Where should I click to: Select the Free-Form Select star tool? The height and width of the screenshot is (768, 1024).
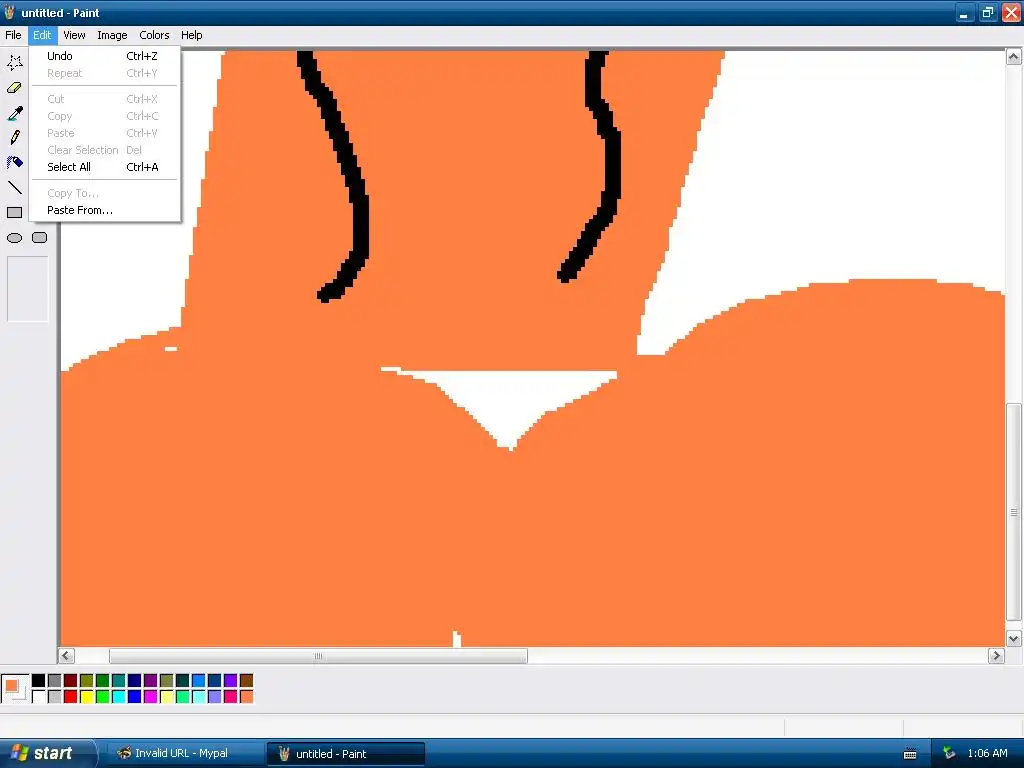point(15,62)
